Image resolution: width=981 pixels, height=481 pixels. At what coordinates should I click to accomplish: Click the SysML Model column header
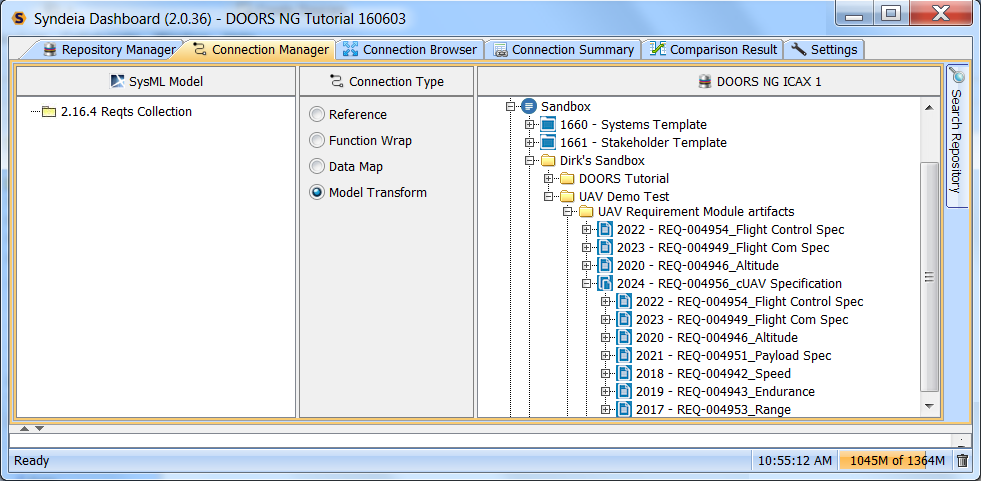point(156,81)
